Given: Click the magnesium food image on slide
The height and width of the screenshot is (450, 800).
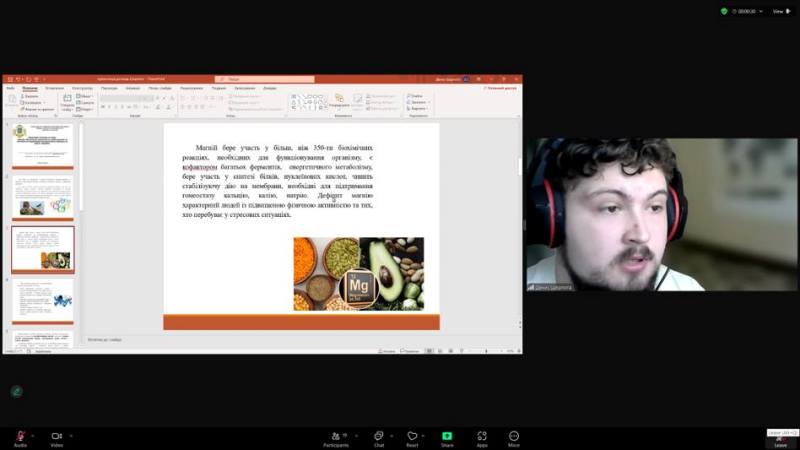Looking at the screenshot, I should [x=359, y=274].
